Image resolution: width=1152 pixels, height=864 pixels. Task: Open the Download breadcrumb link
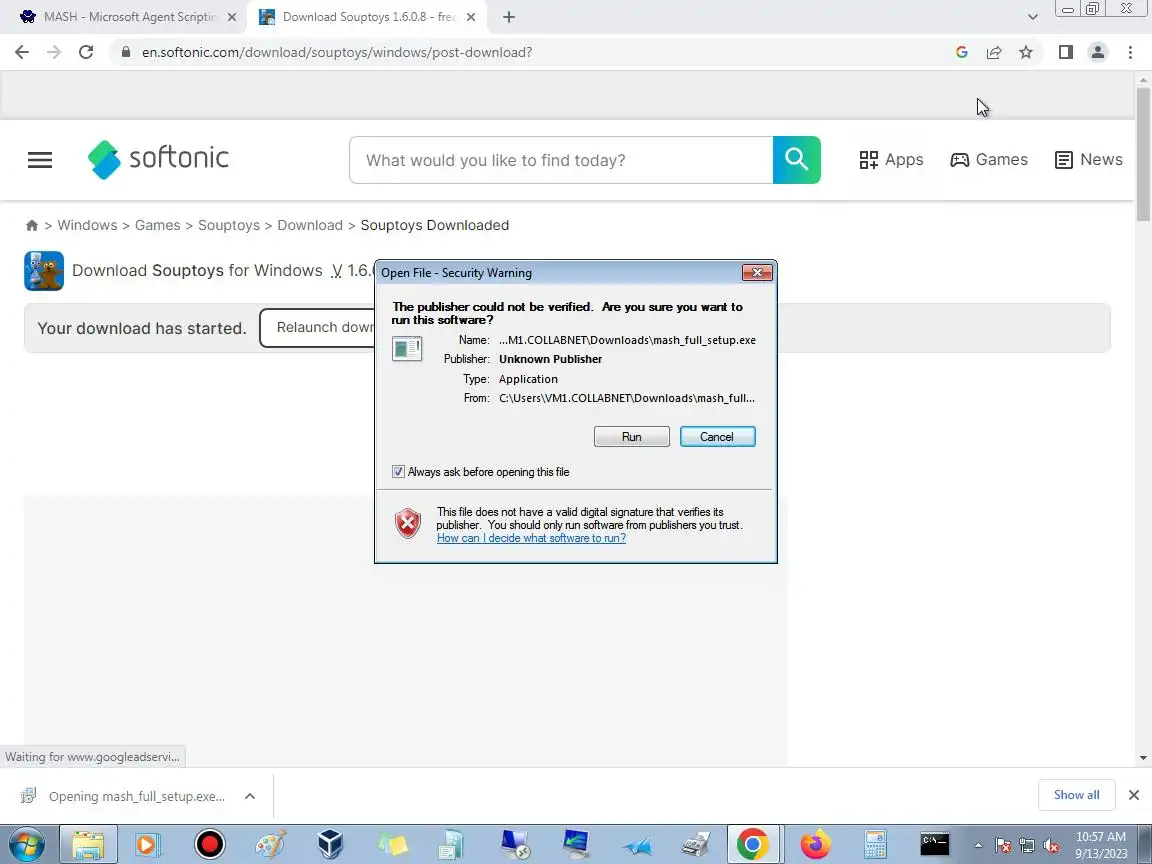[x=310, y=226]
